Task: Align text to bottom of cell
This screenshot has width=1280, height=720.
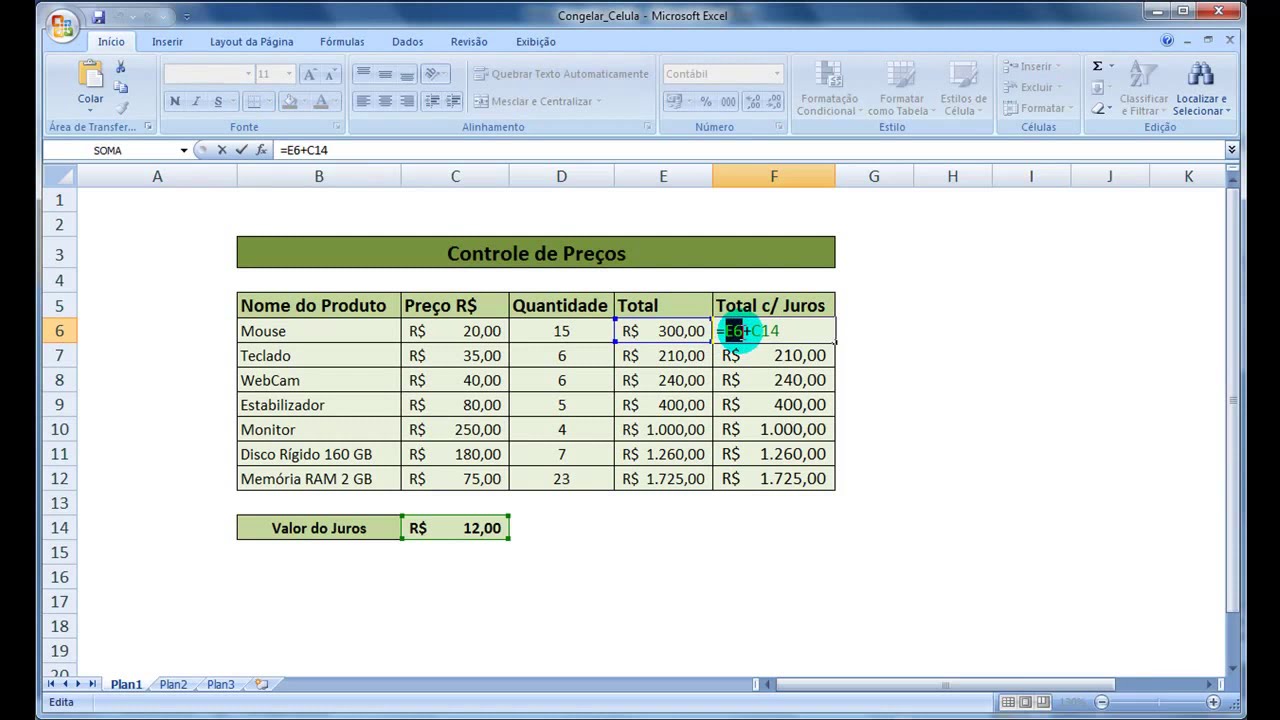Action: pyautogui.click(x=407, y=74)
